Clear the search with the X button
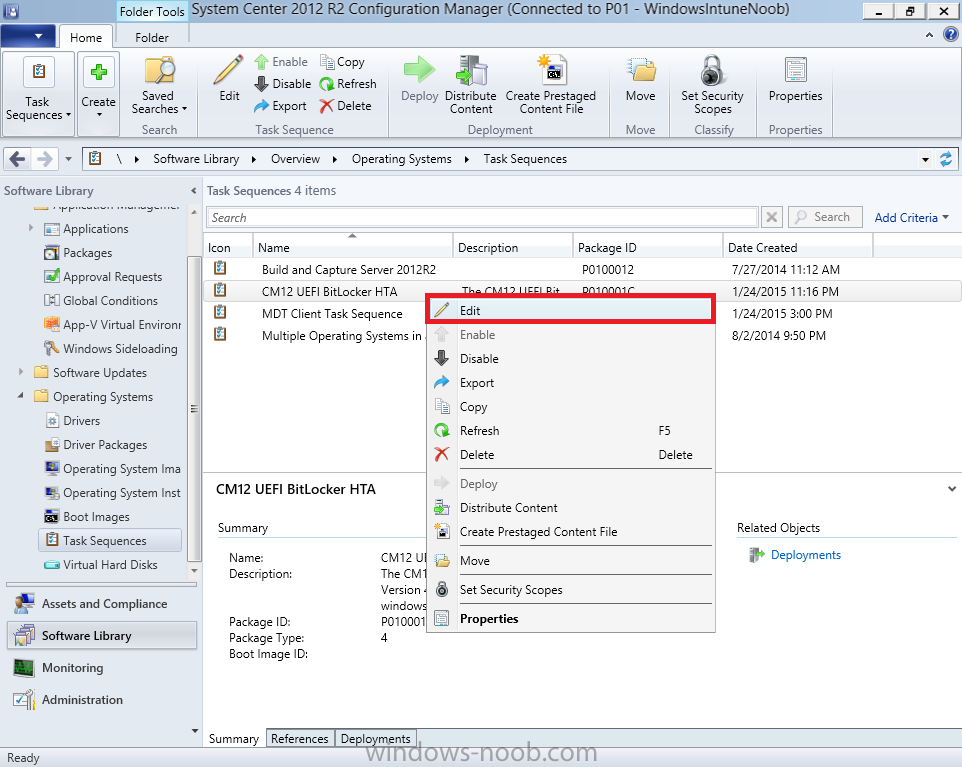Screen dimensions: 962x767 click(772, 217)
